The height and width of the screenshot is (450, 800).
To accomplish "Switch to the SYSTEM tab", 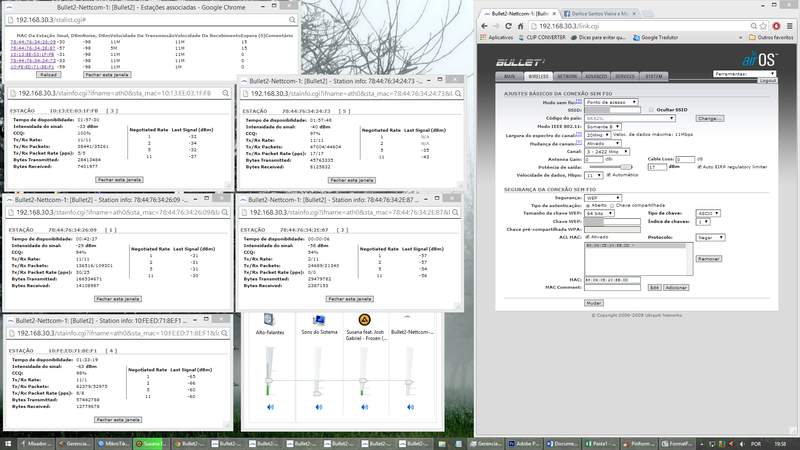I will coord(654,77).
